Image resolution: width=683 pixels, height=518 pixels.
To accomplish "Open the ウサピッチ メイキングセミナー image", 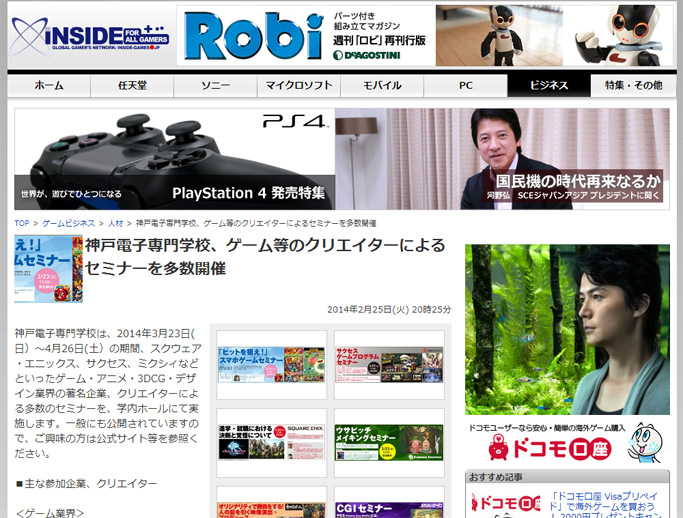I will click(x=389, y=443).
